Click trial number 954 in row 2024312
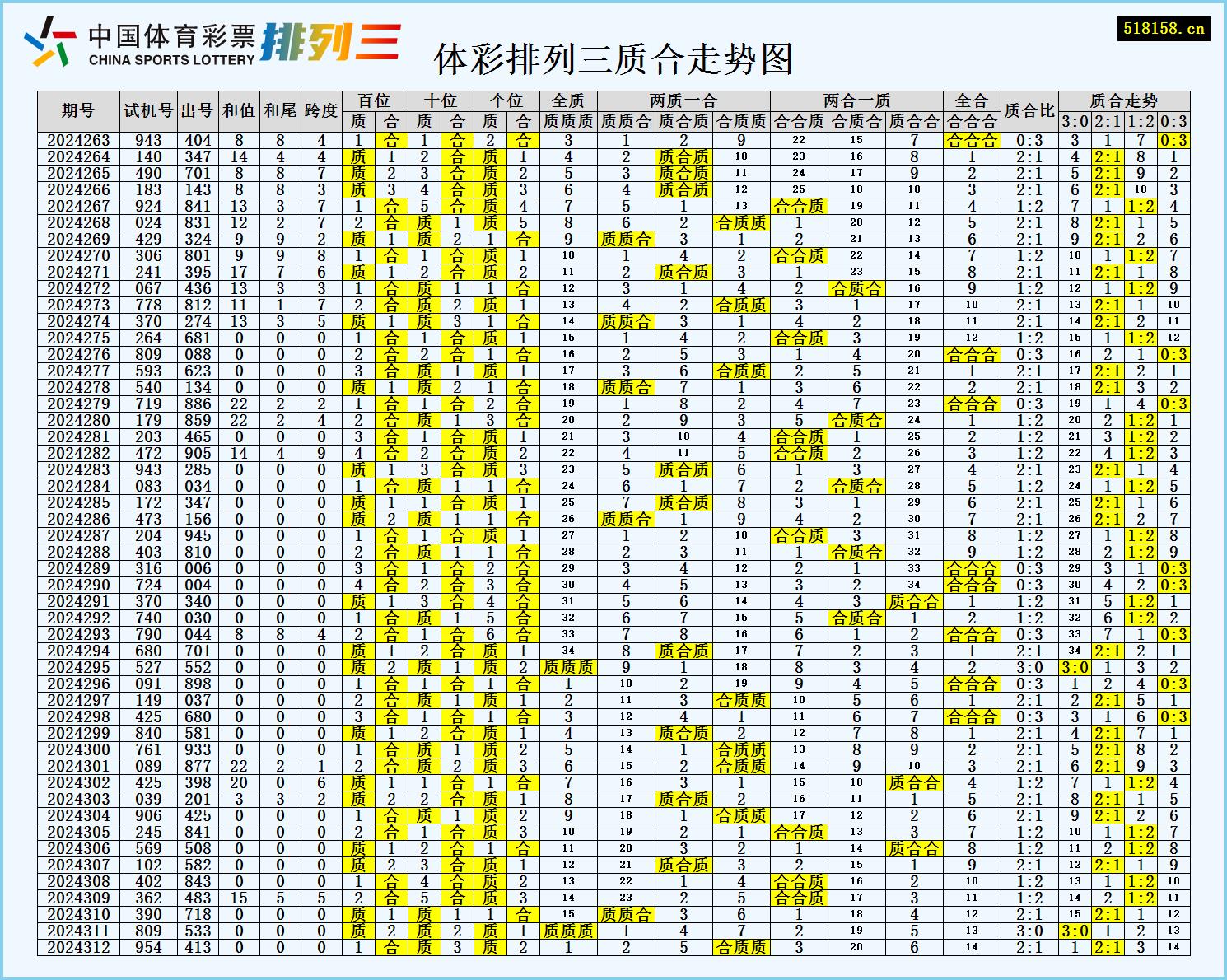Screen dimensions: 1227x980 pos(148,948)
